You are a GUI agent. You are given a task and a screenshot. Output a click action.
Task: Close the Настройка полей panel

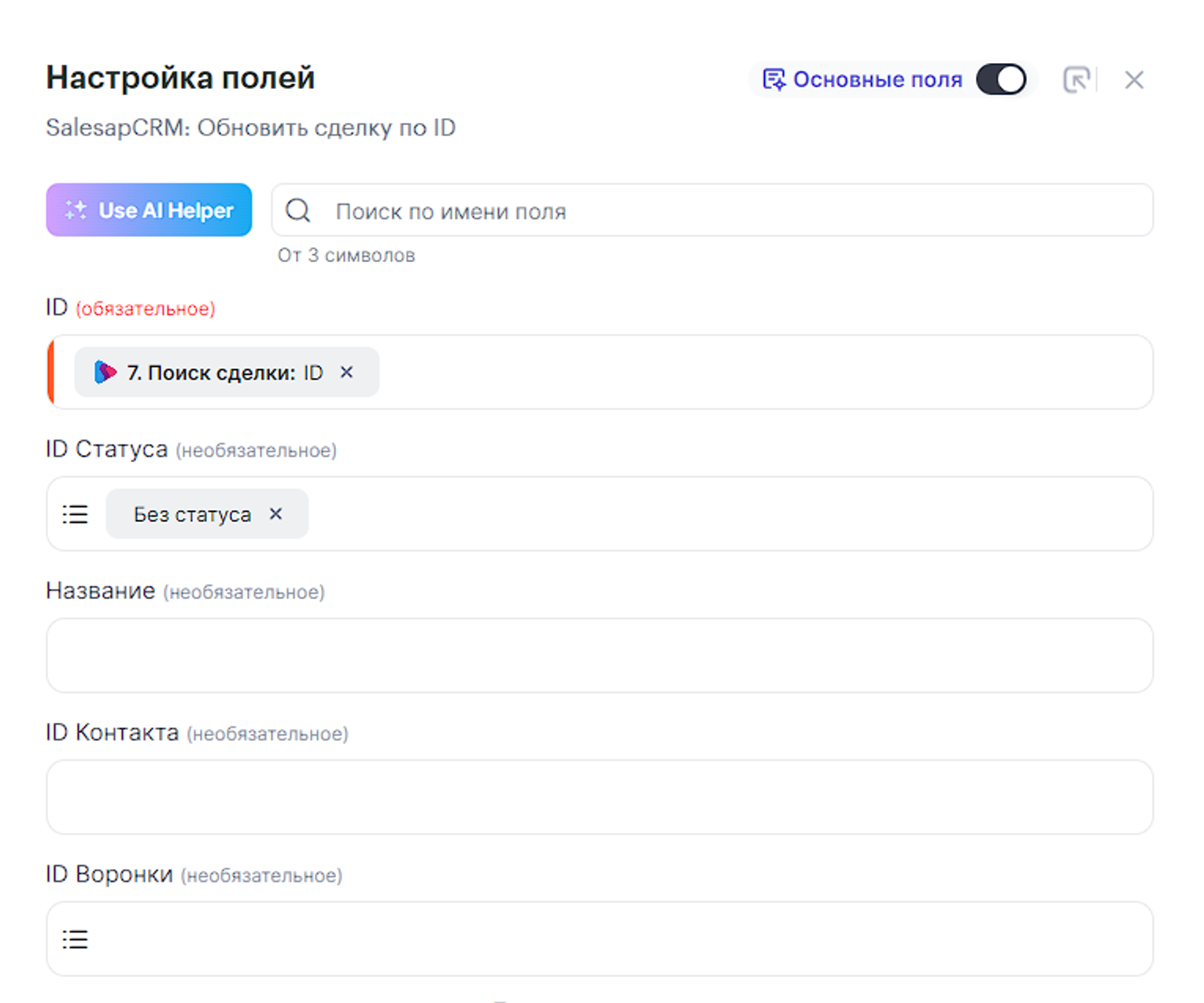click(1133, 80)
